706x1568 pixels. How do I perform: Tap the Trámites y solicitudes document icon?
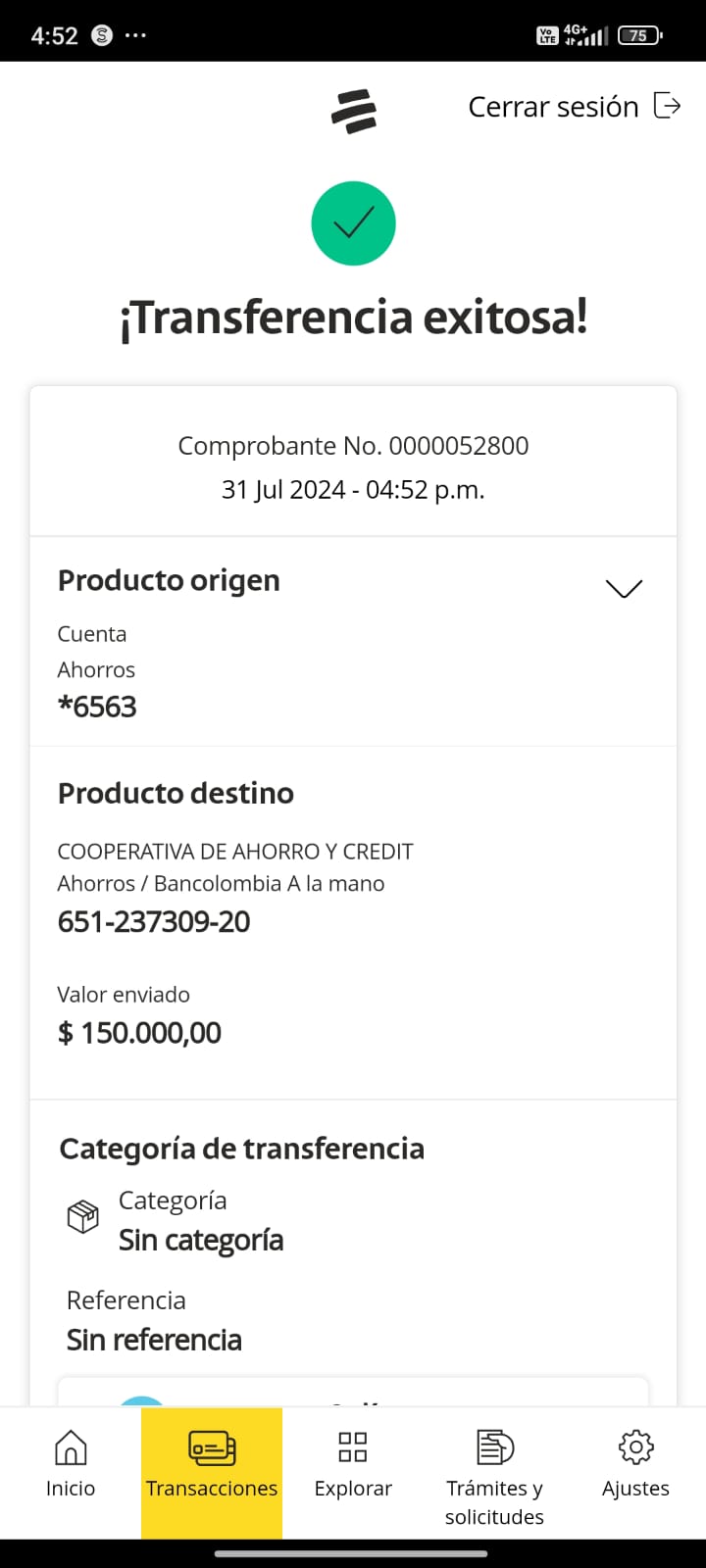click(494, 1446)
